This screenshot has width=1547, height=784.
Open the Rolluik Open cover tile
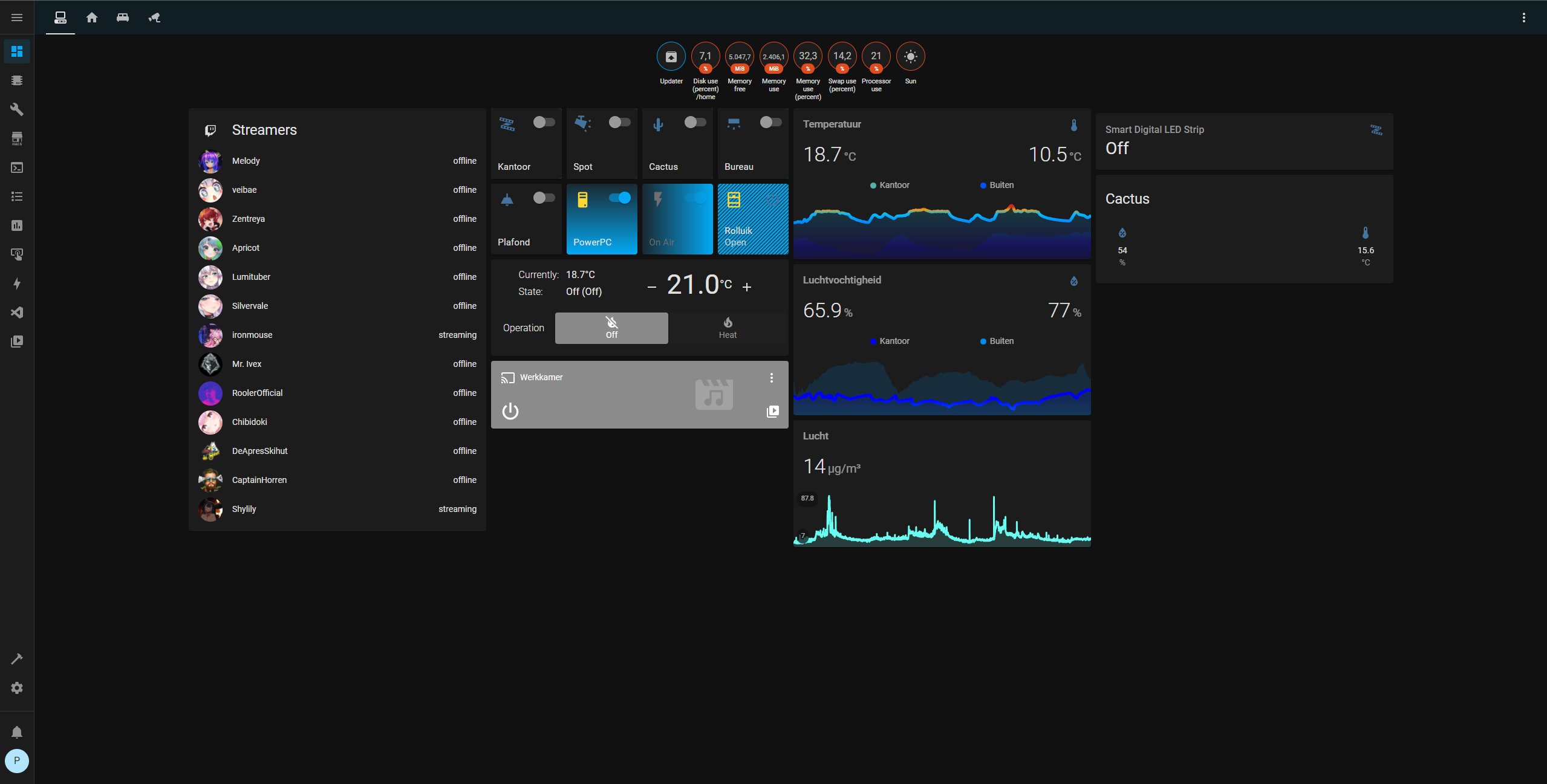pos(752,219)
